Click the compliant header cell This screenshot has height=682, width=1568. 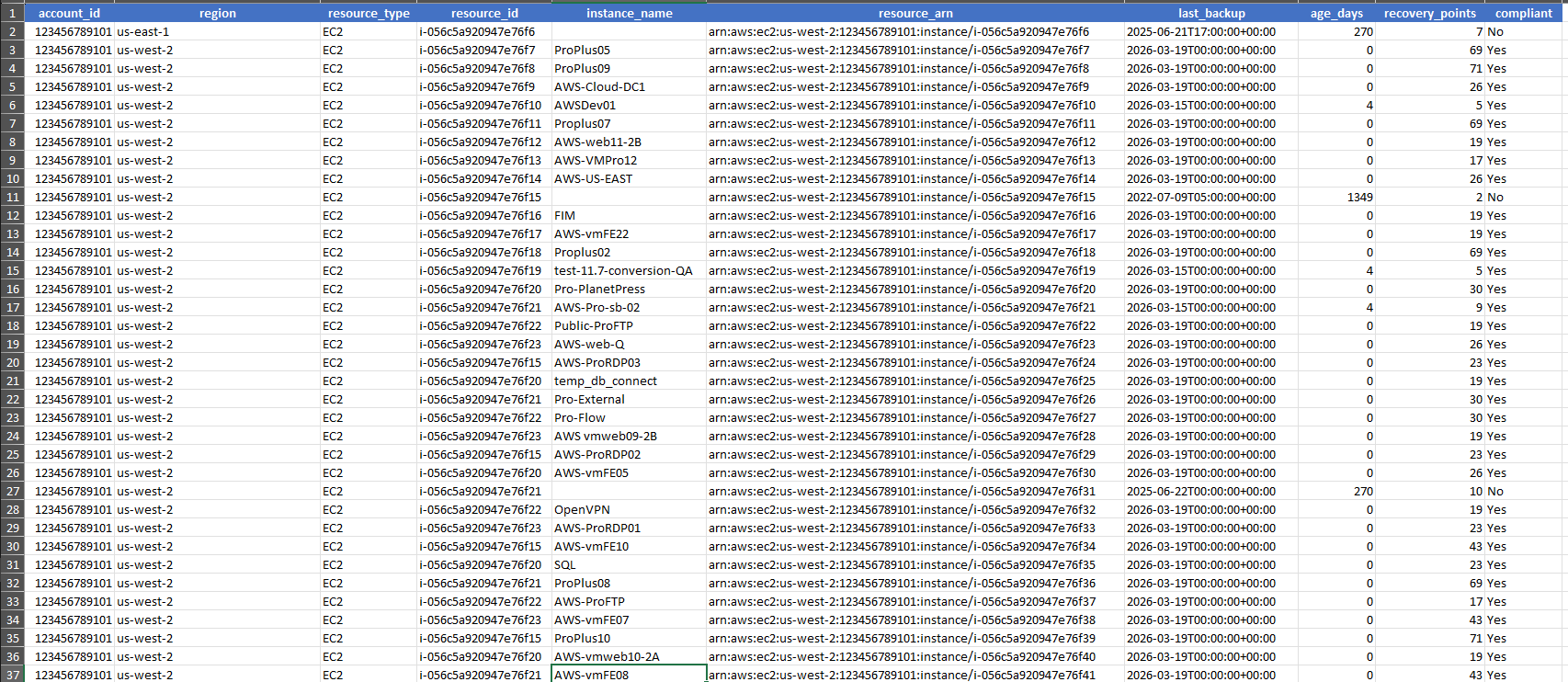pyautogui.click(x=1523, y=13)
